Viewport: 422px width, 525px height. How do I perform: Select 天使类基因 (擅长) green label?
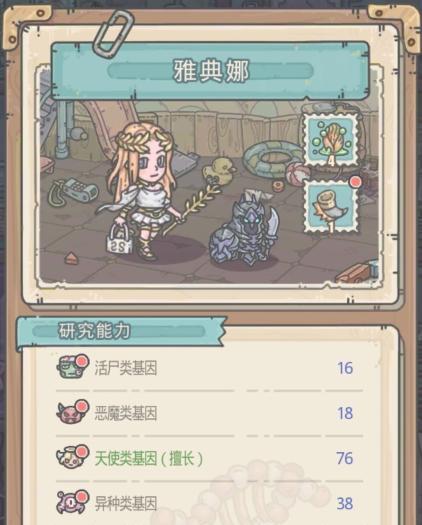[149, 458]
